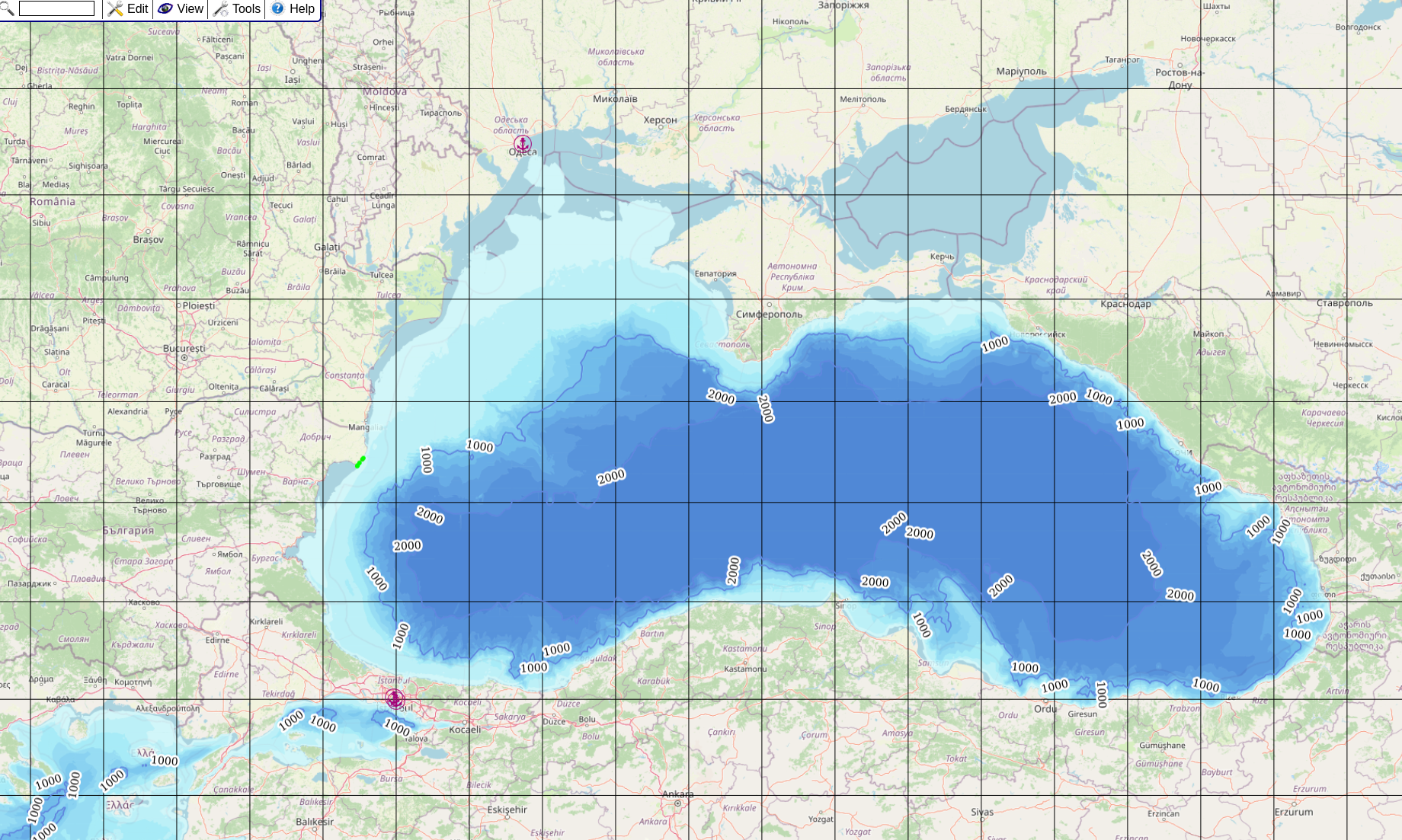The image size is (1402, 840).
Task: Click the 'Керчь' city label
Action: point(942,257)
